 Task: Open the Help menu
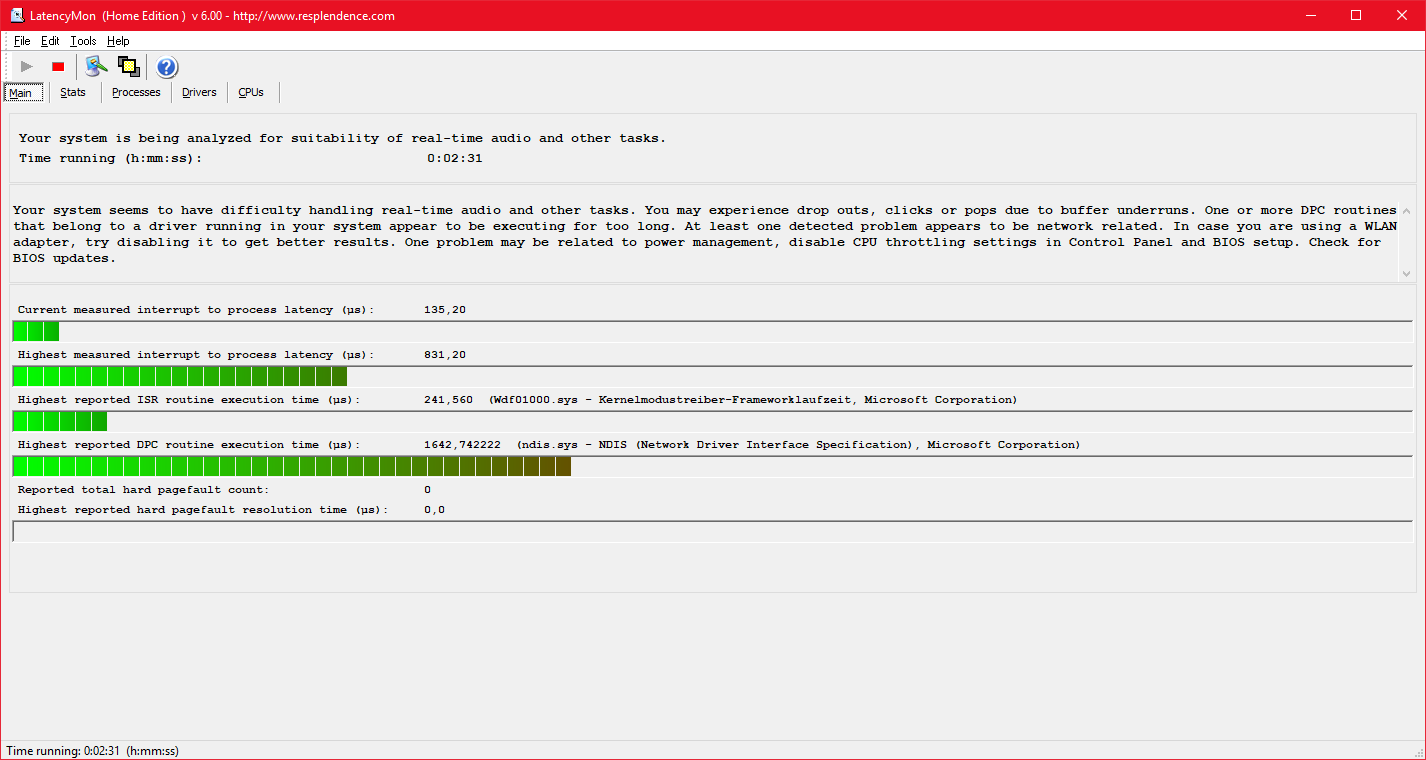(x=118, y=41)
